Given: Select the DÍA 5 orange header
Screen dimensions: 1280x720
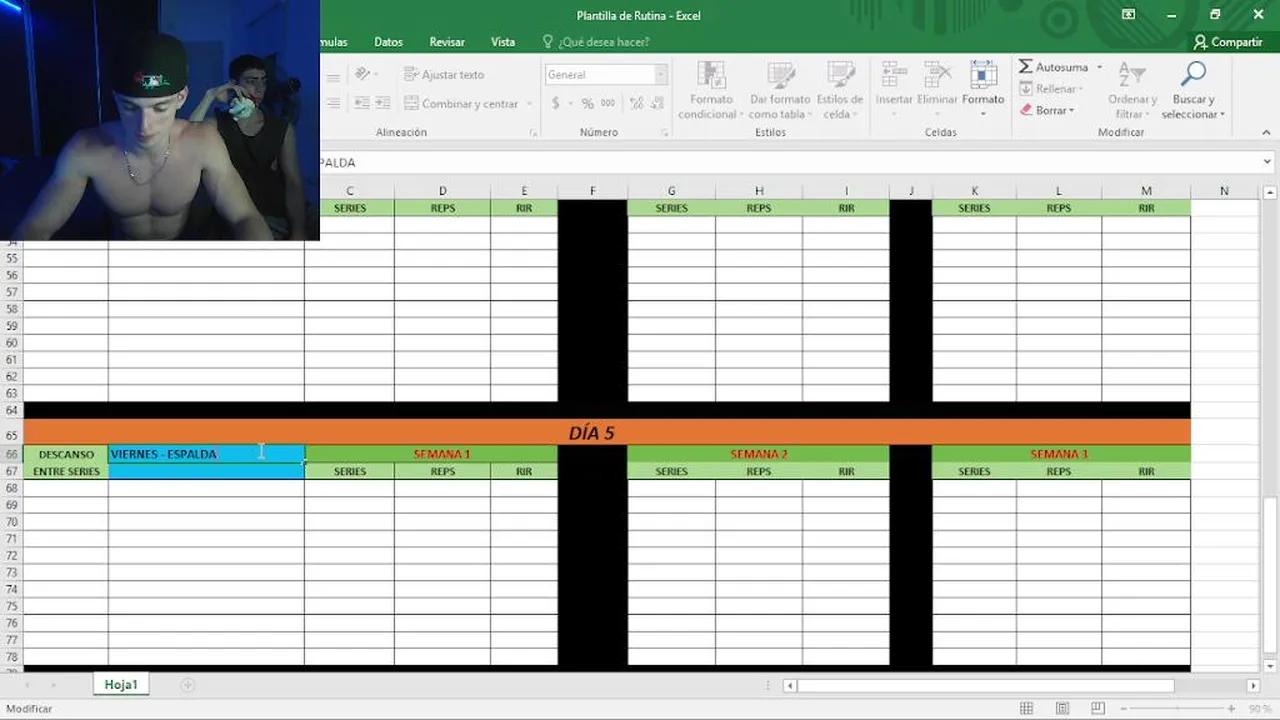Looking at the screenshot, I should click(x=607, y=433).
